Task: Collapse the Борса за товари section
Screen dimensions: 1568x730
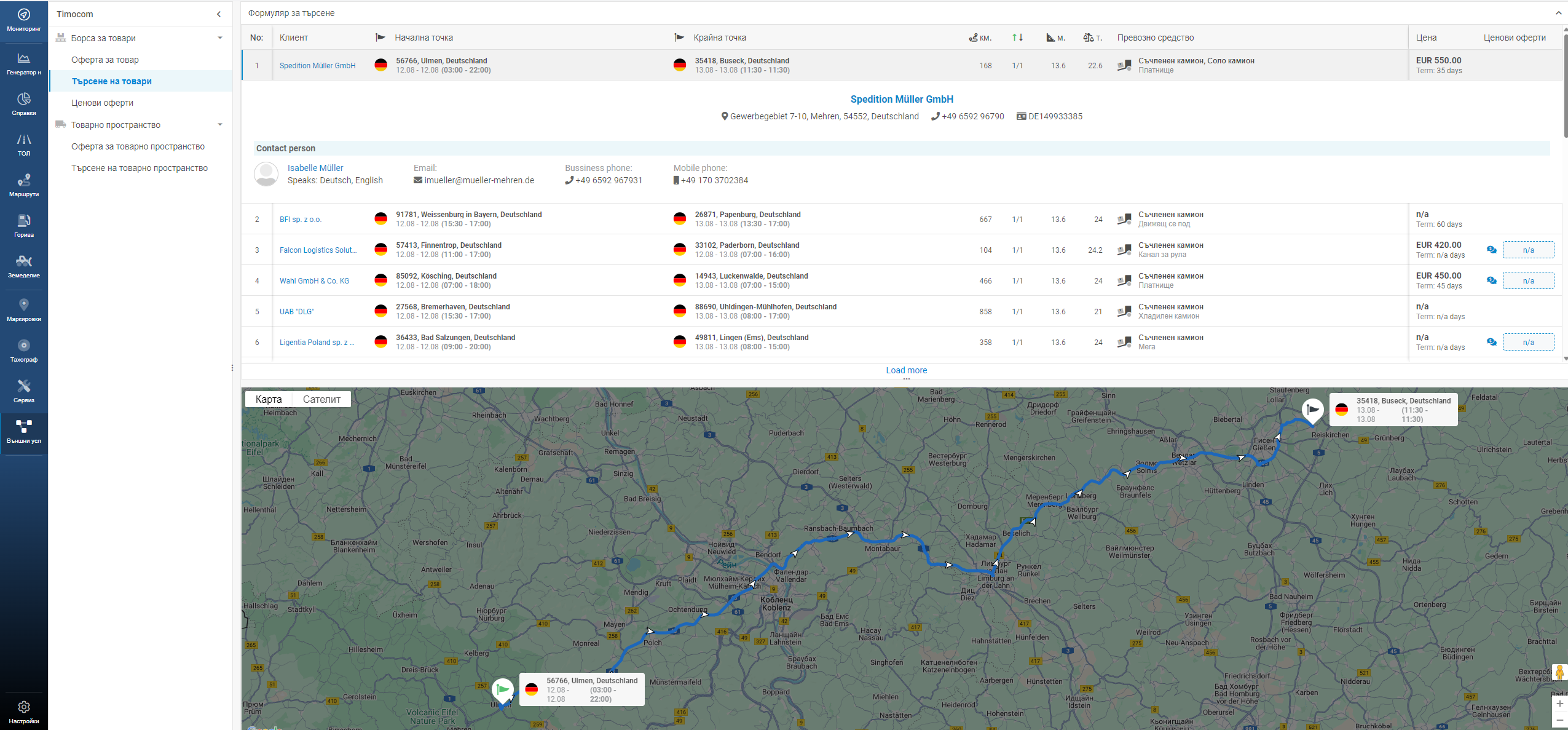Action: (220, 38)
